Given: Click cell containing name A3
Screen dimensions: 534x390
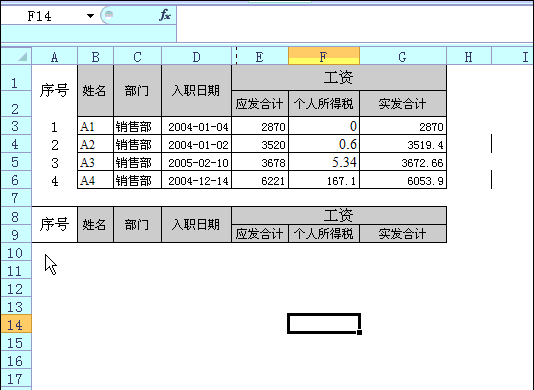Looking at the screenshot, I should [x=95, y=162].
